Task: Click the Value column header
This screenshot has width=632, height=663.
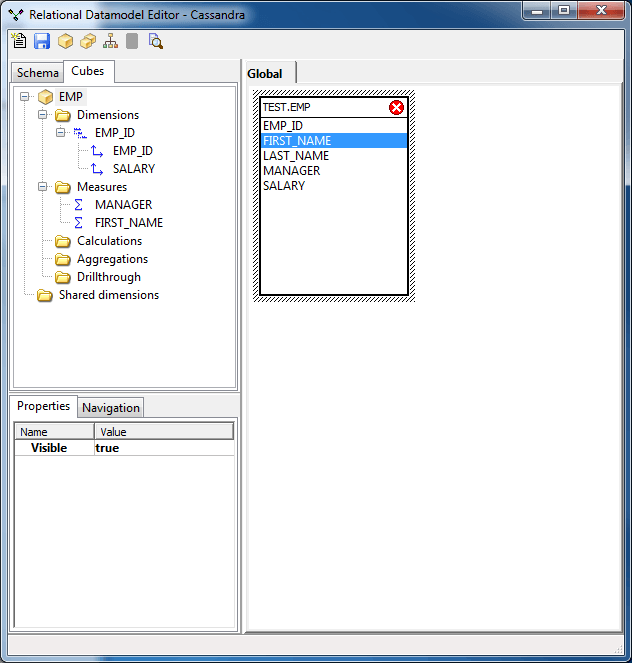Action: point(164,432)
